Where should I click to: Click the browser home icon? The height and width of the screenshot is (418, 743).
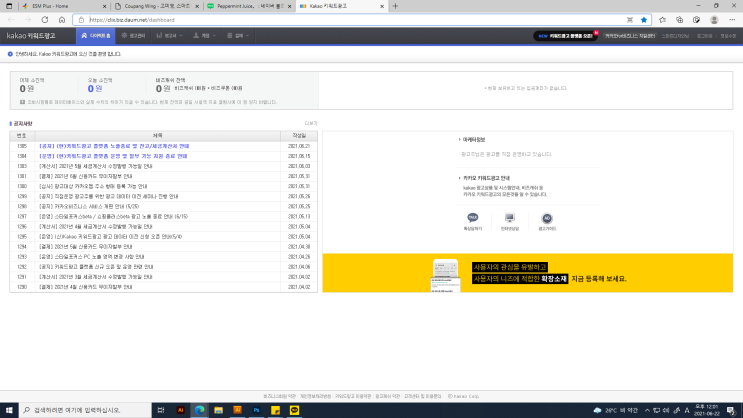pos(62,20)
